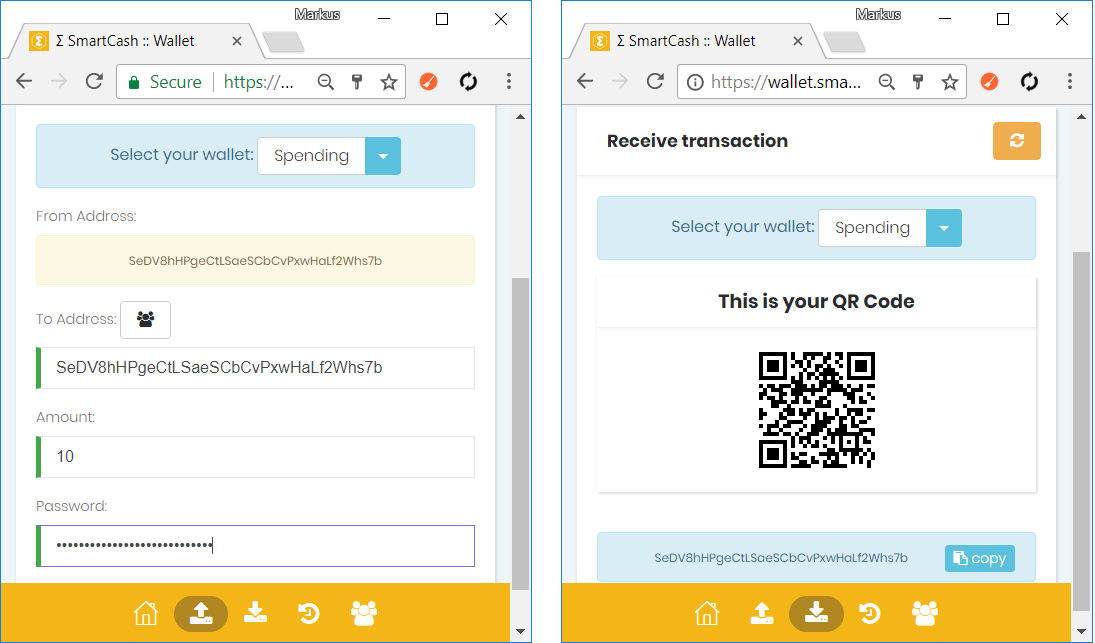
Task: Click Markus profile button in left window
Action: point(317,15)
